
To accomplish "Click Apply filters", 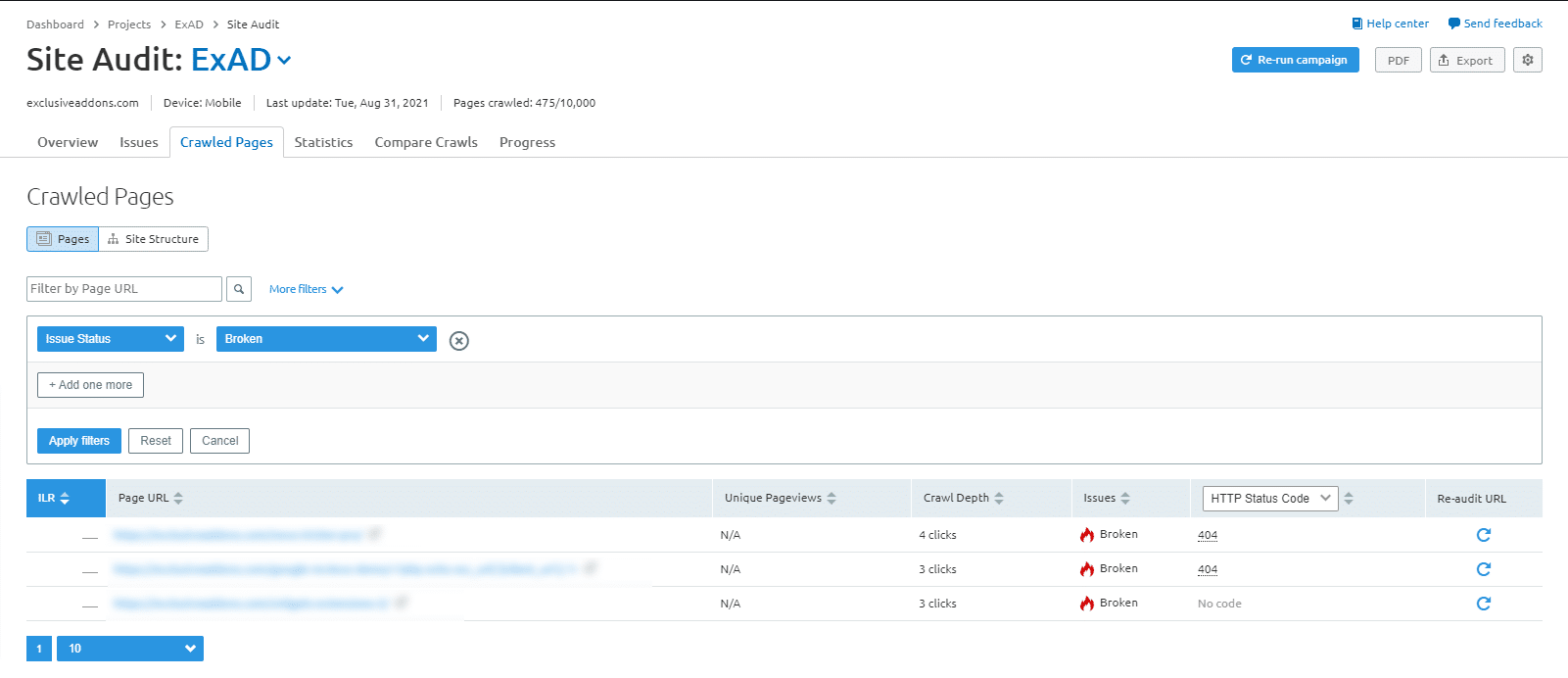I will tap(79, 441).
